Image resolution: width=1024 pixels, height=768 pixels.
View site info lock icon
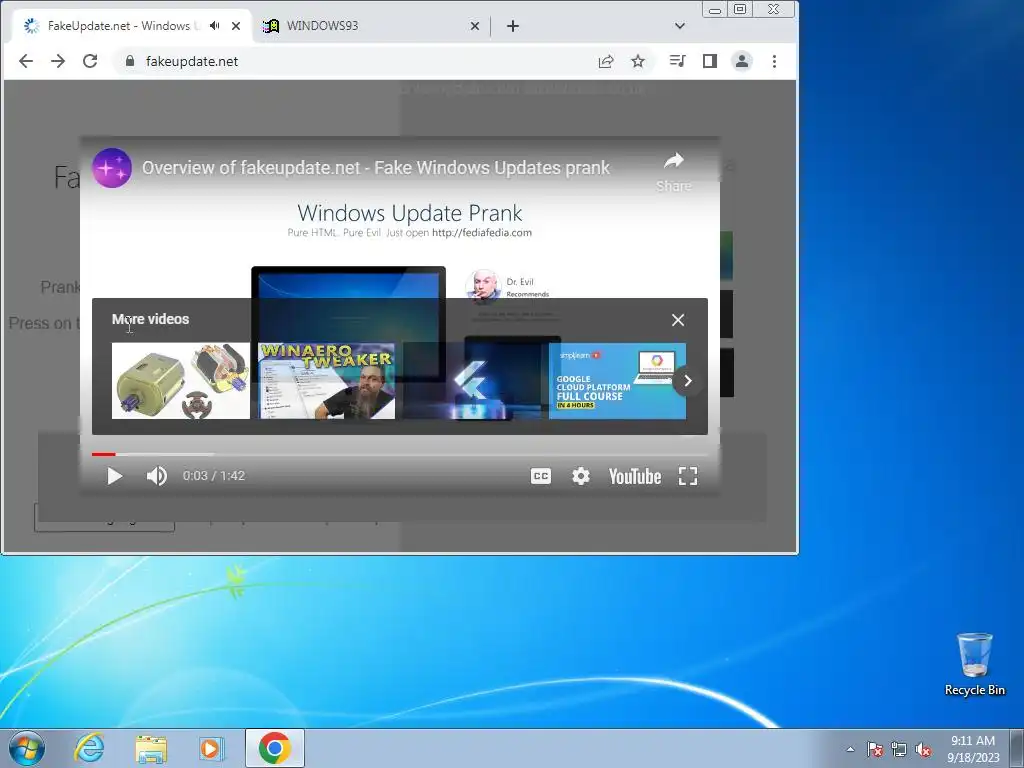(130, 61)
